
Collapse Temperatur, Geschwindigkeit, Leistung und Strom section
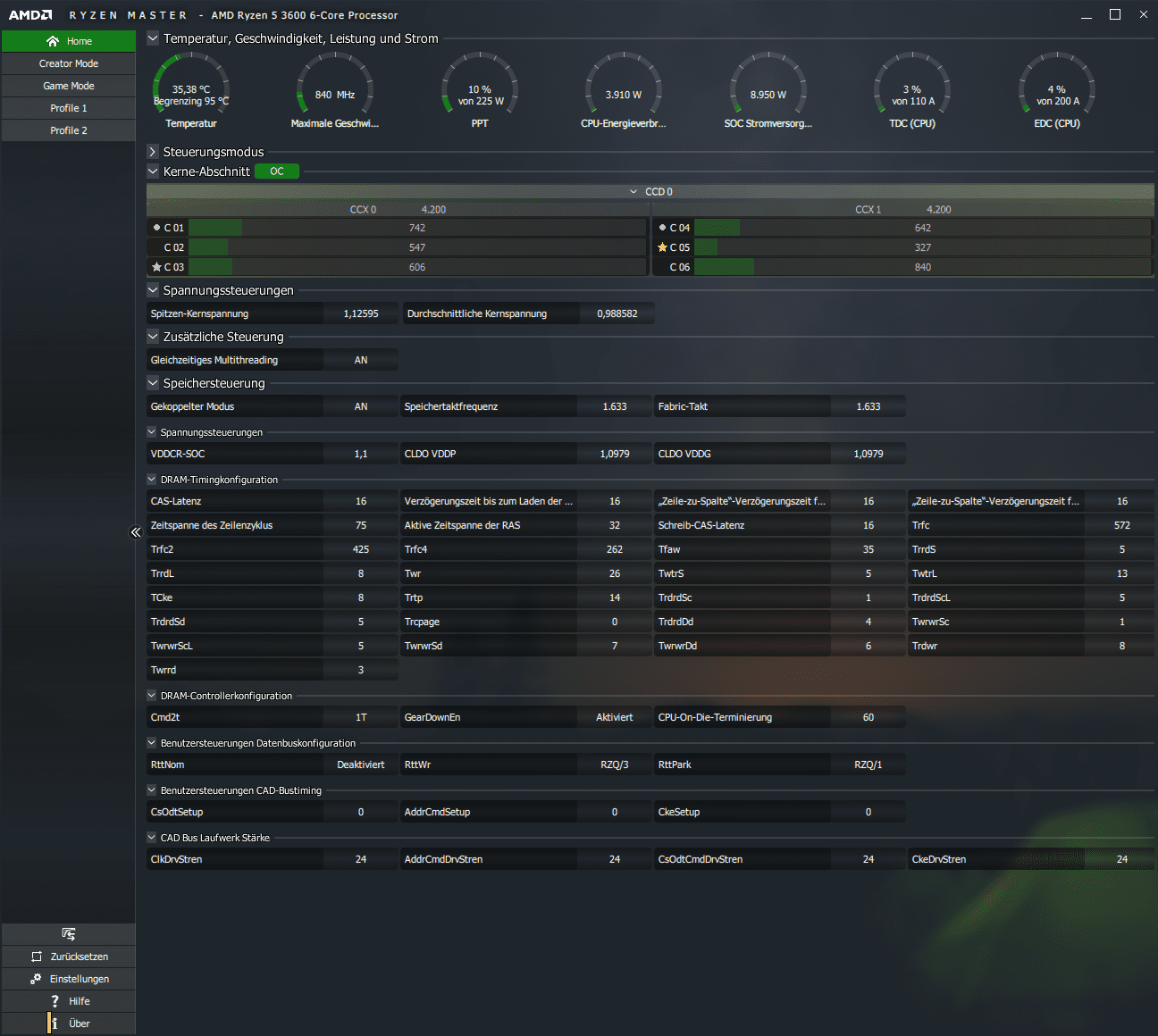pyautogui.click(x=153, y=38)
